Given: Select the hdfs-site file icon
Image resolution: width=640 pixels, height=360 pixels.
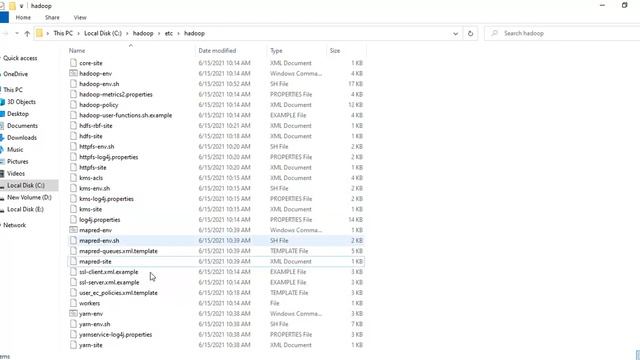Looking at the screenshot, I should coord(73,136).
